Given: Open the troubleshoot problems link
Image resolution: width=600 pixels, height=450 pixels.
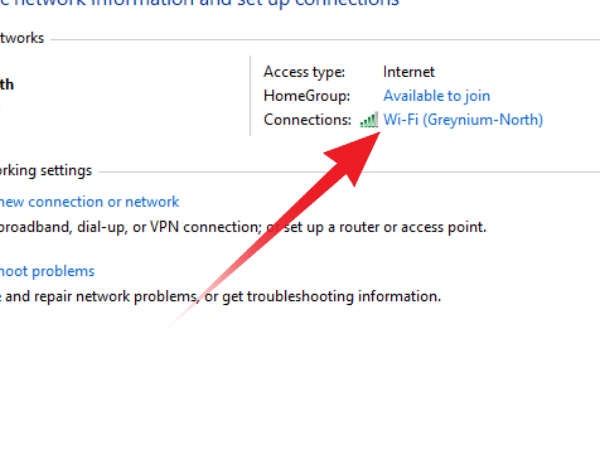Looking at the screenshot, I should tap(48, 271).
